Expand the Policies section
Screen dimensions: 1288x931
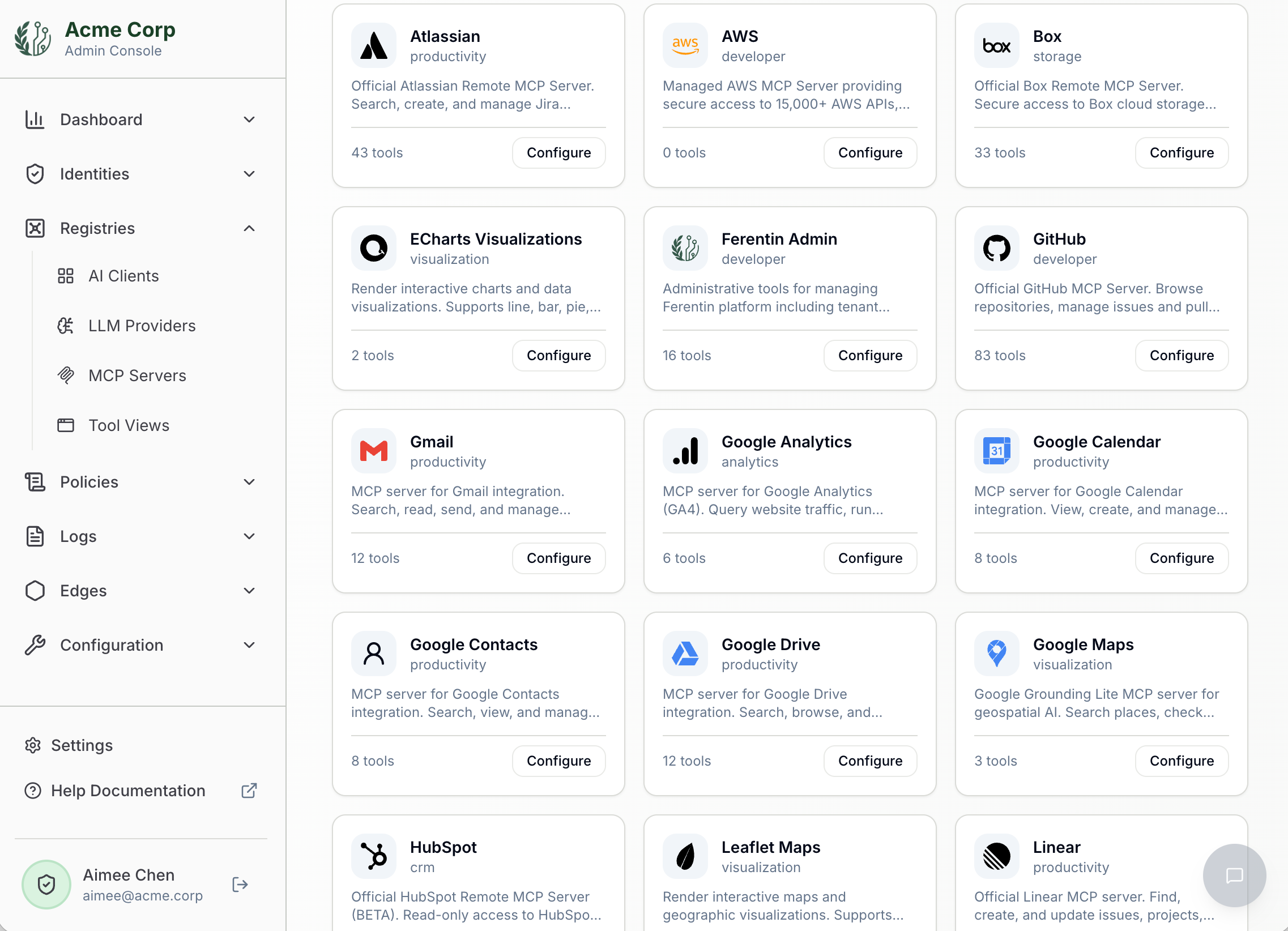pyautogui.click(x=249, y=481)
